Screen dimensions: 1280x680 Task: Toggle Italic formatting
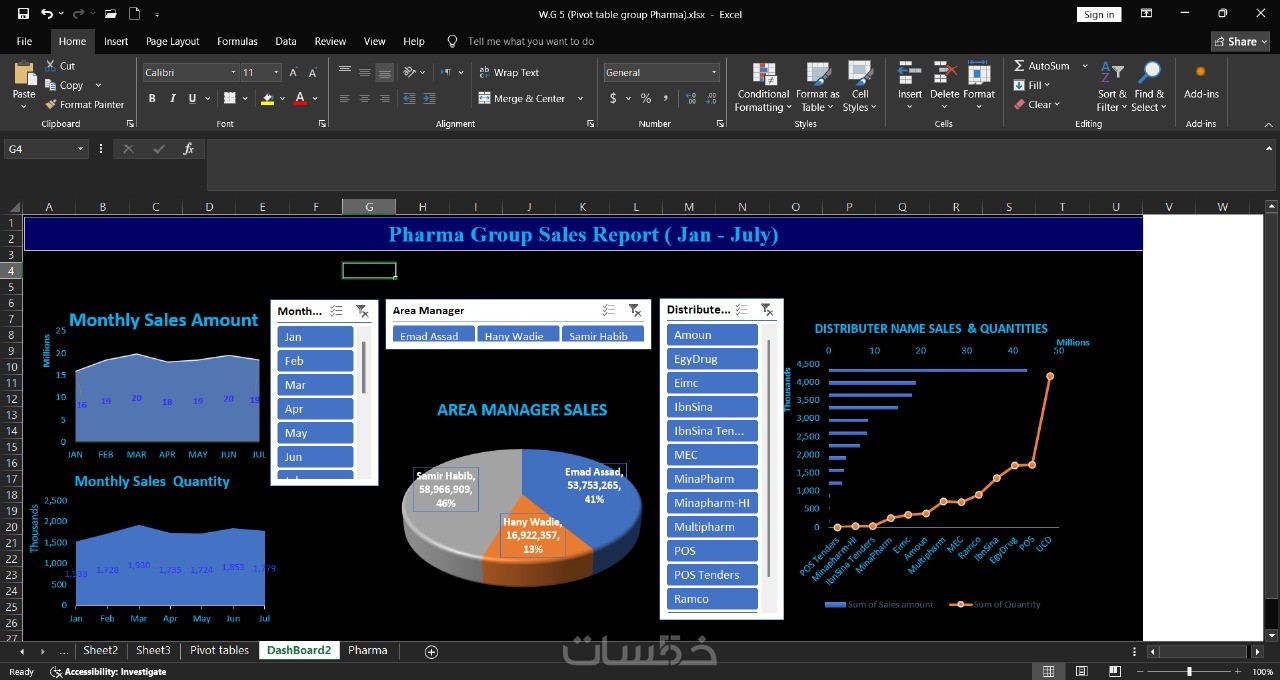click(x=172, y=98)
